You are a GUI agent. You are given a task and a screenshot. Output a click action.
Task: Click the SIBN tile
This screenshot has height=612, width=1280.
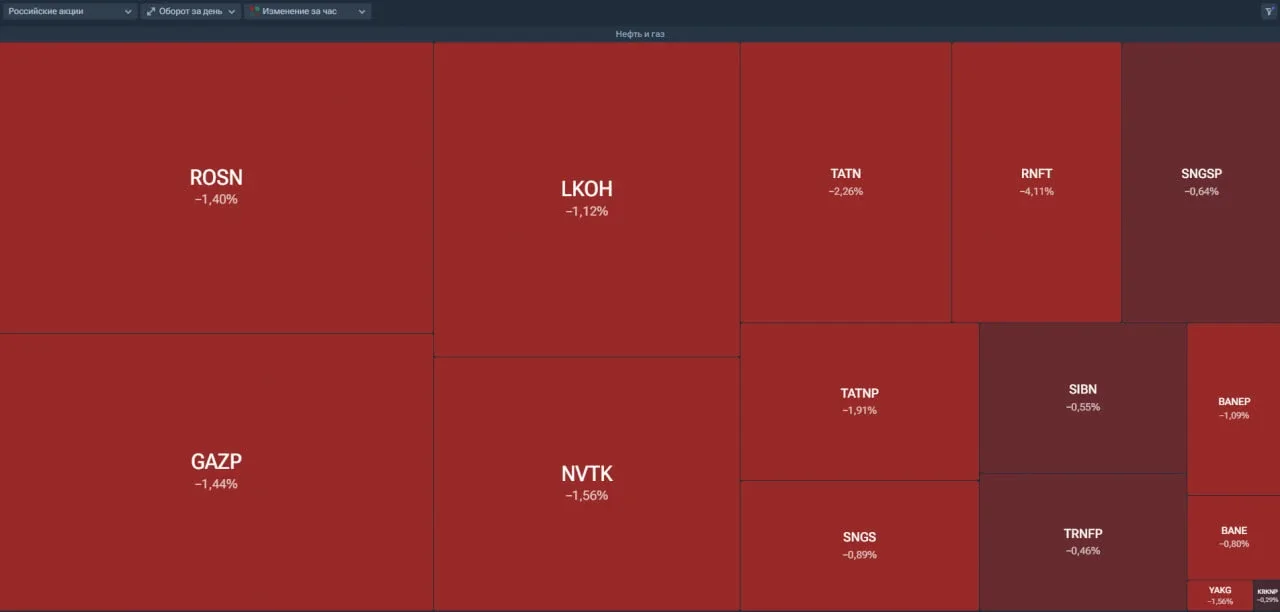tap(1082, 397)
